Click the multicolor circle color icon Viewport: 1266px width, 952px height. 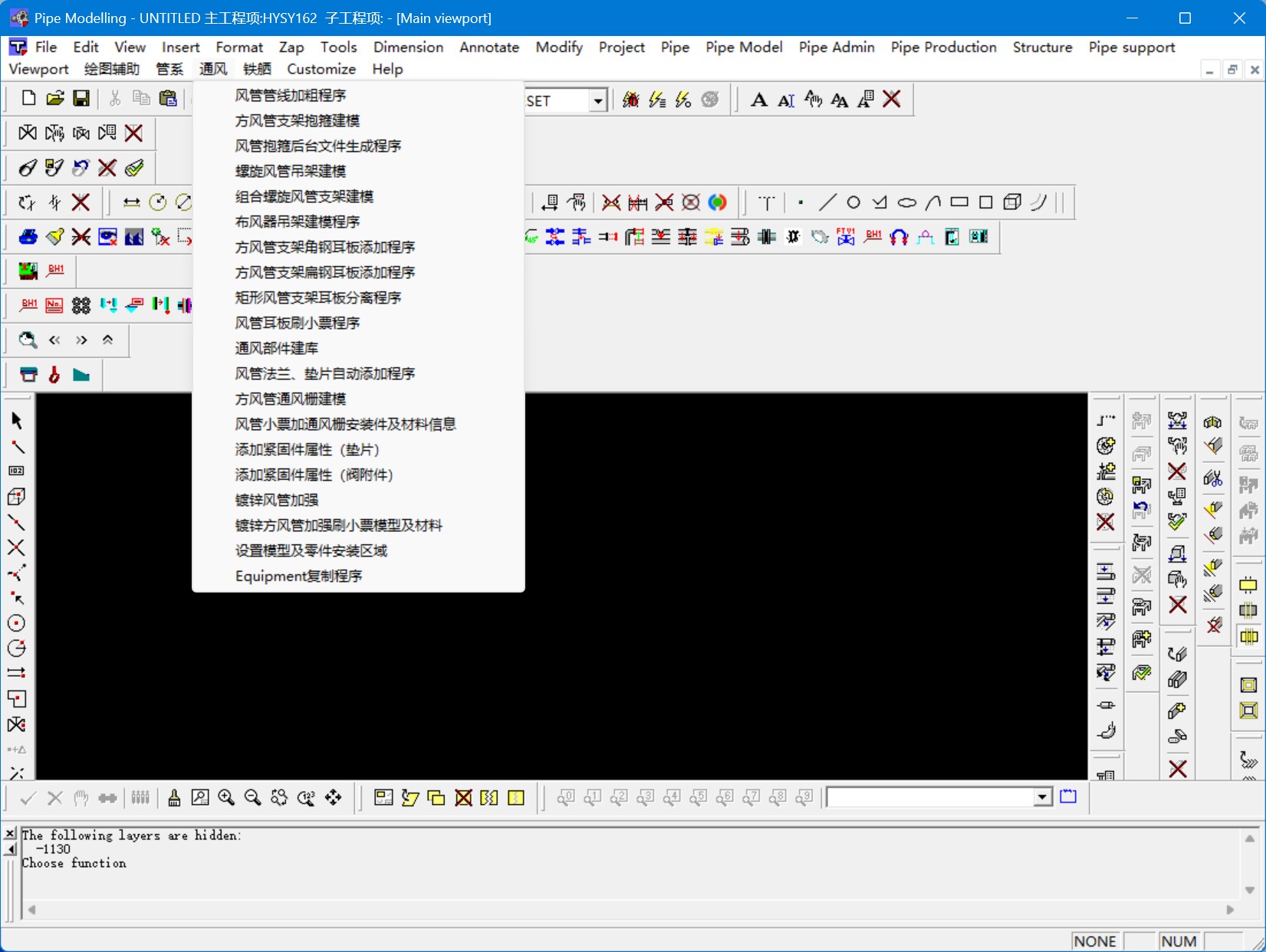click(717, 202)
